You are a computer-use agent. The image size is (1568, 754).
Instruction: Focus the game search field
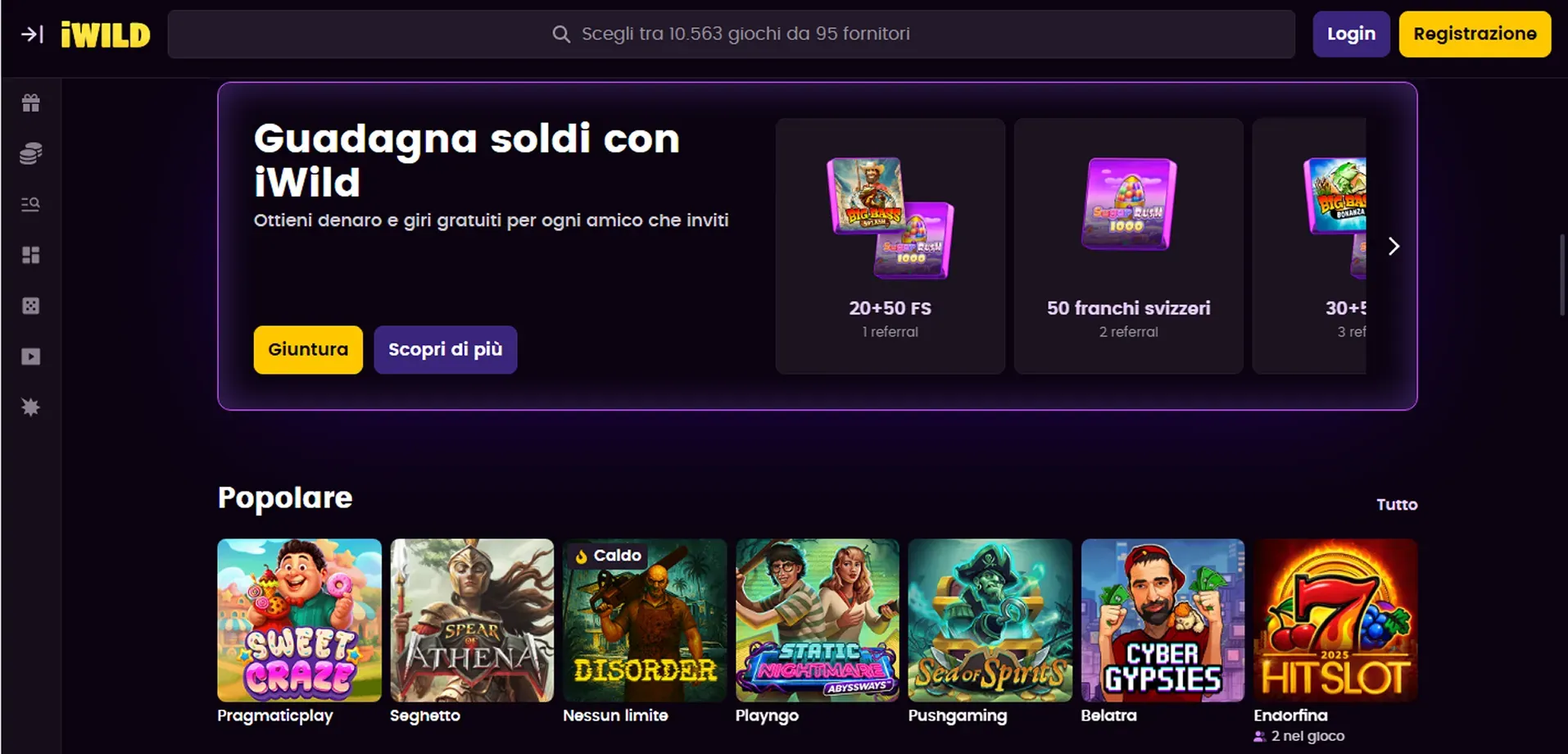pos(731,34)
